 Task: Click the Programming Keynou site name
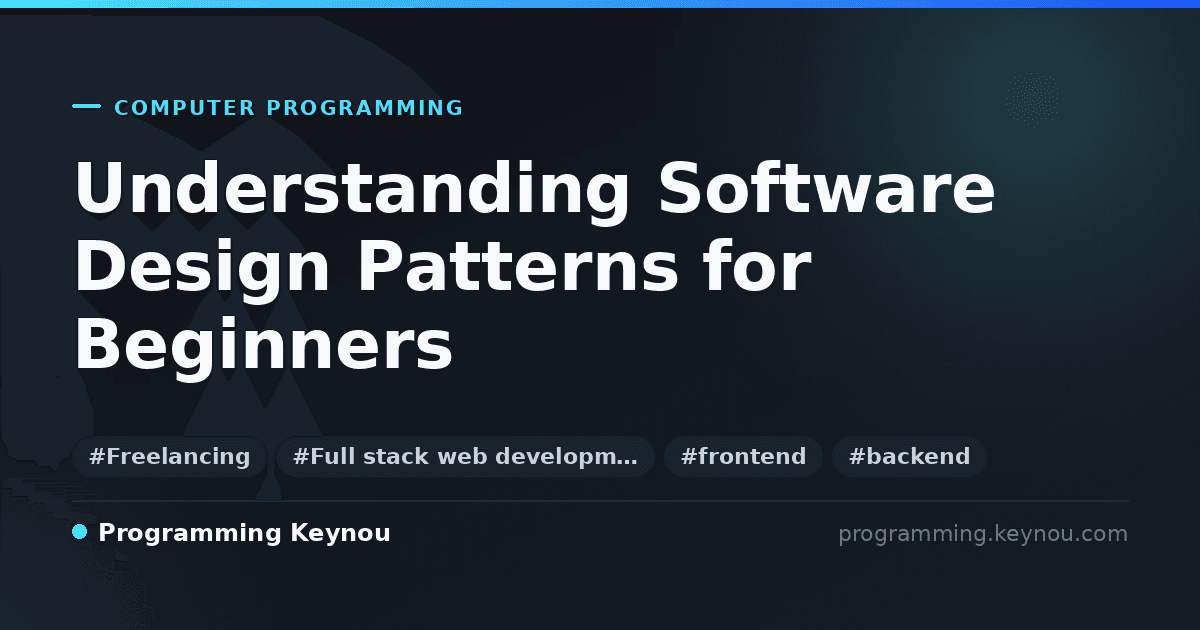[244, 533]
